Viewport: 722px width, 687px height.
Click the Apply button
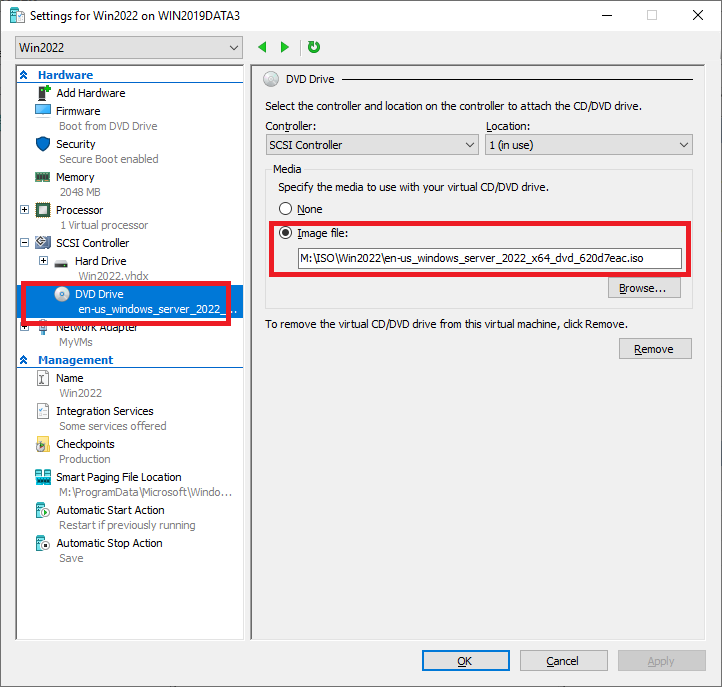662,661
